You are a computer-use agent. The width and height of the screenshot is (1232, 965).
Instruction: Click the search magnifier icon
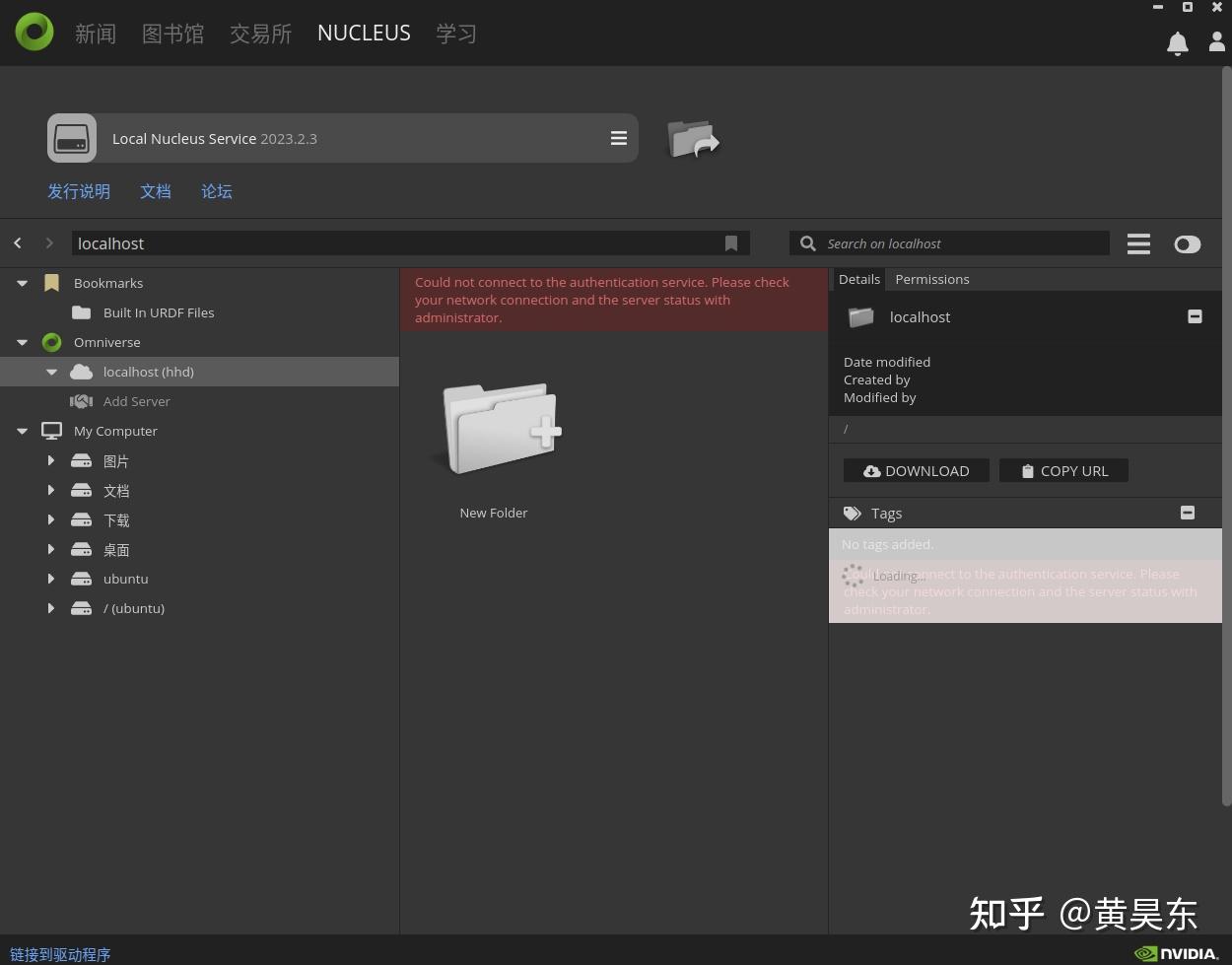point(807,243)
